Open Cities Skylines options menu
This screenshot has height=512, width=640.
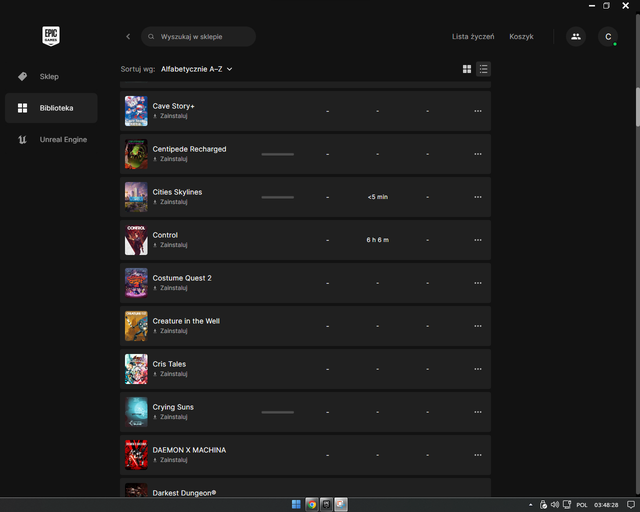tap(478, 197)
